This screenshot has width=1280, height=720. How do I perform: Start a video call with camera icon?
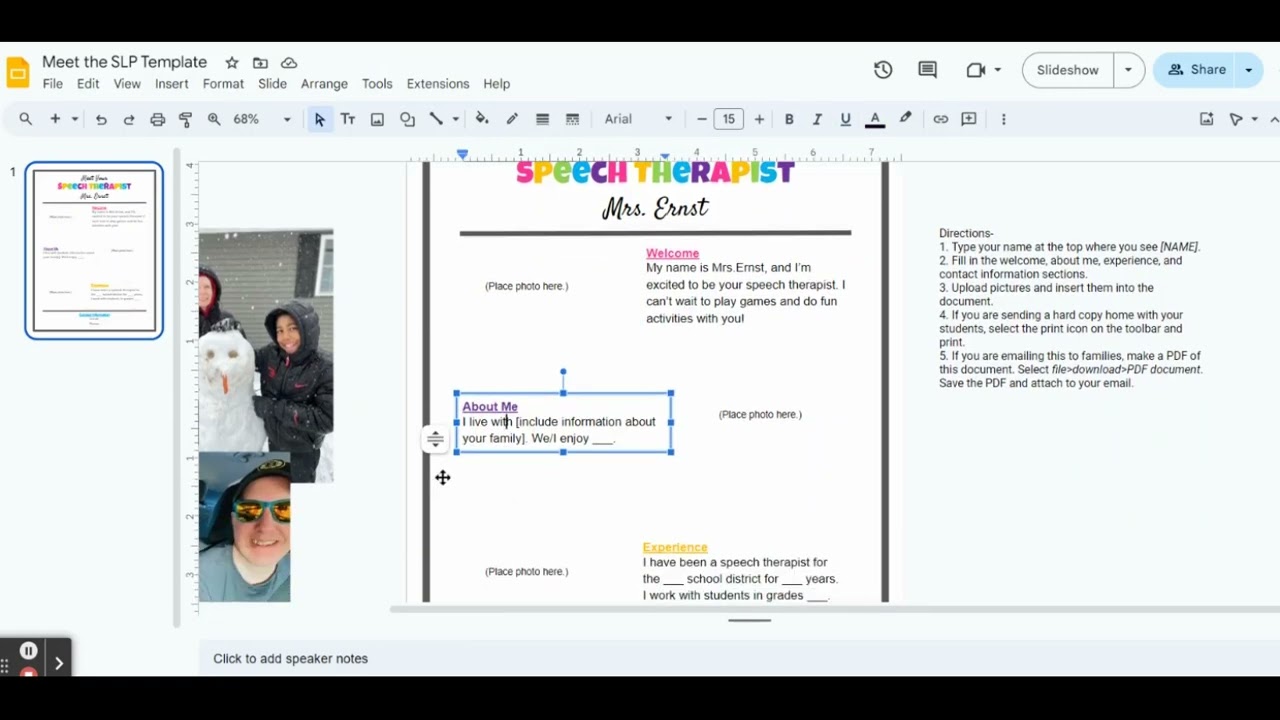976,70
